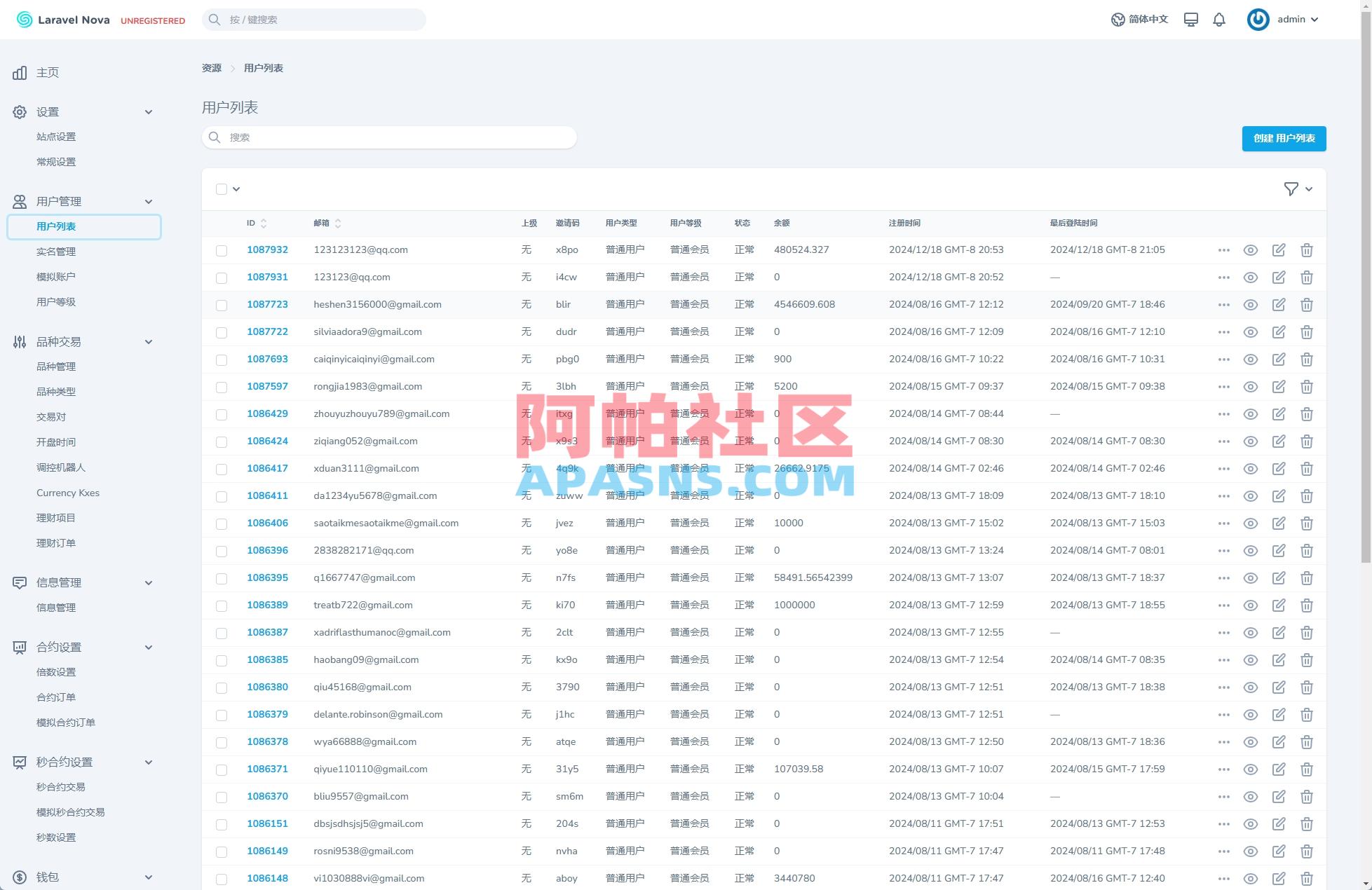Image resolution: width=1372 pixels, height=890 pixels.
Task: Edit user 1087723 using the pencil icon
Action: [x=1279, y=304]
